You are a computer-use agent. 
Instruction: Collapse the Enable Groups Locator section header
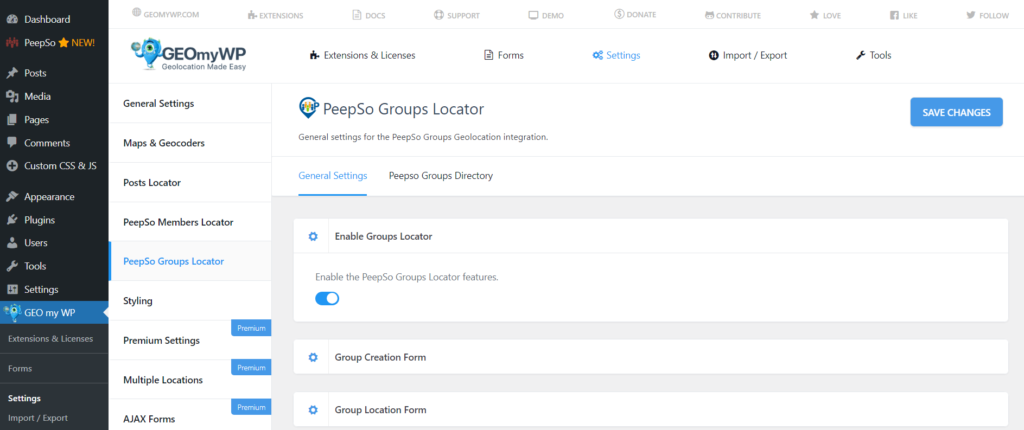tap(650, 236)
